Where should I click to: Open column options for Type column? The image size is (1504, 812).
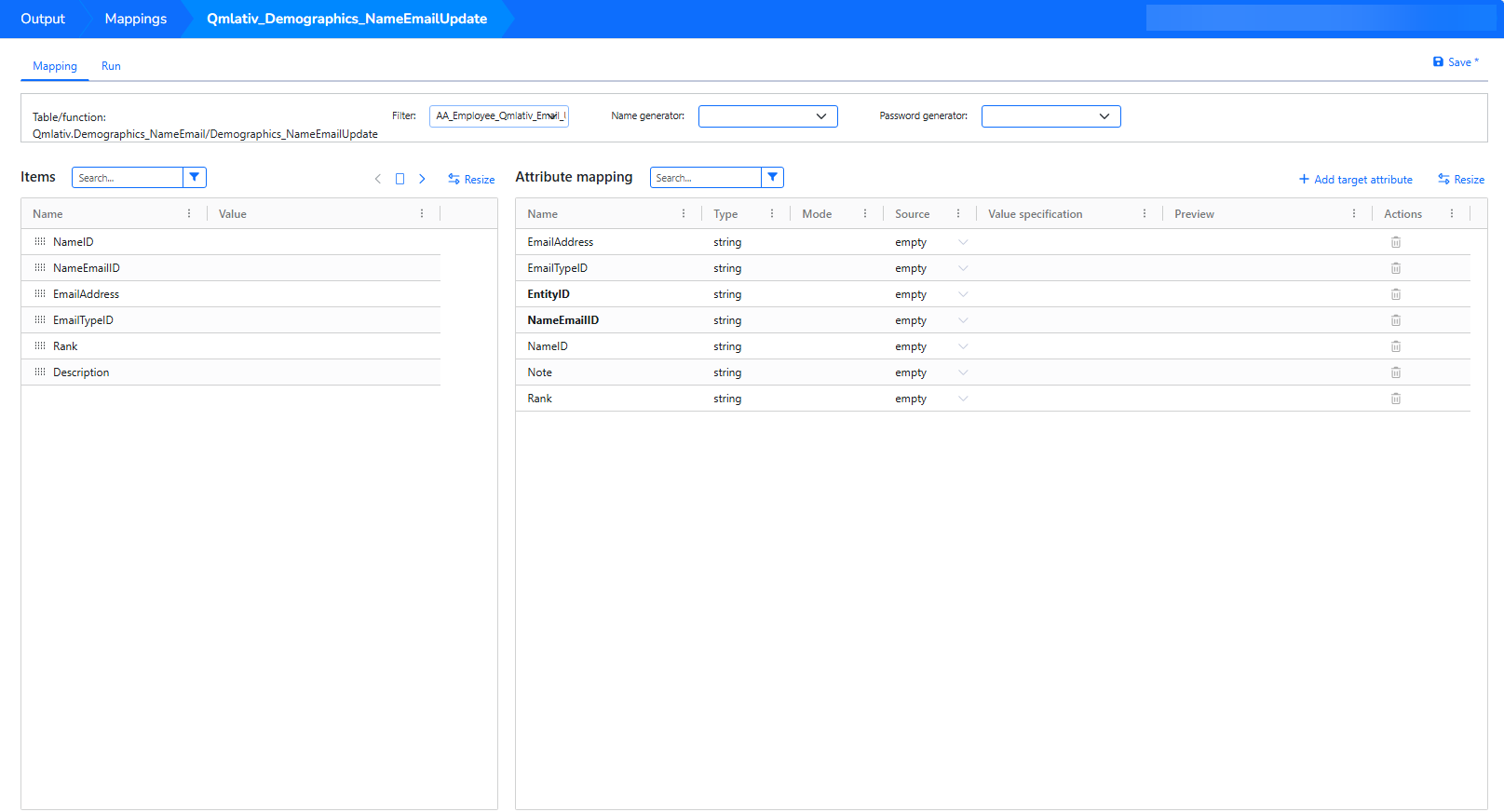coord(772,214)
